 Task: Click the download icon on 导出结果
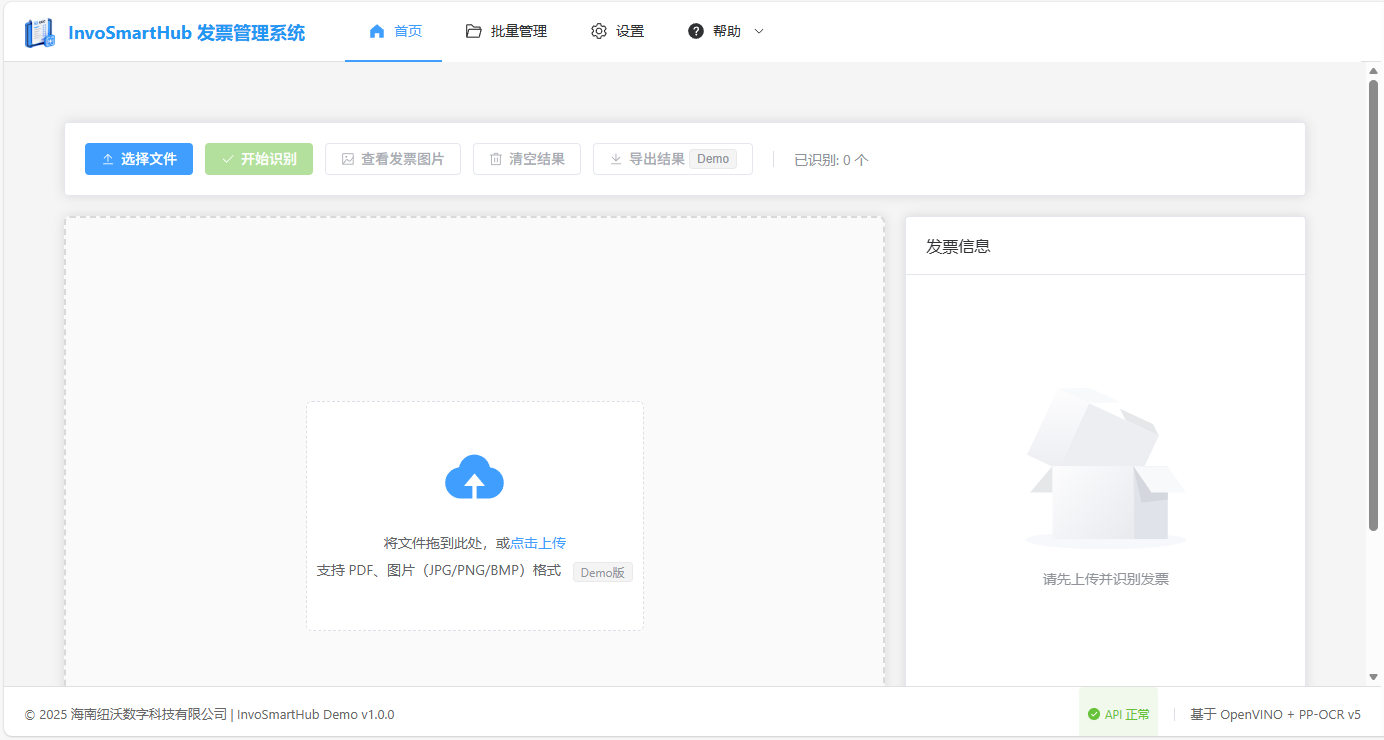click(616, 158)
